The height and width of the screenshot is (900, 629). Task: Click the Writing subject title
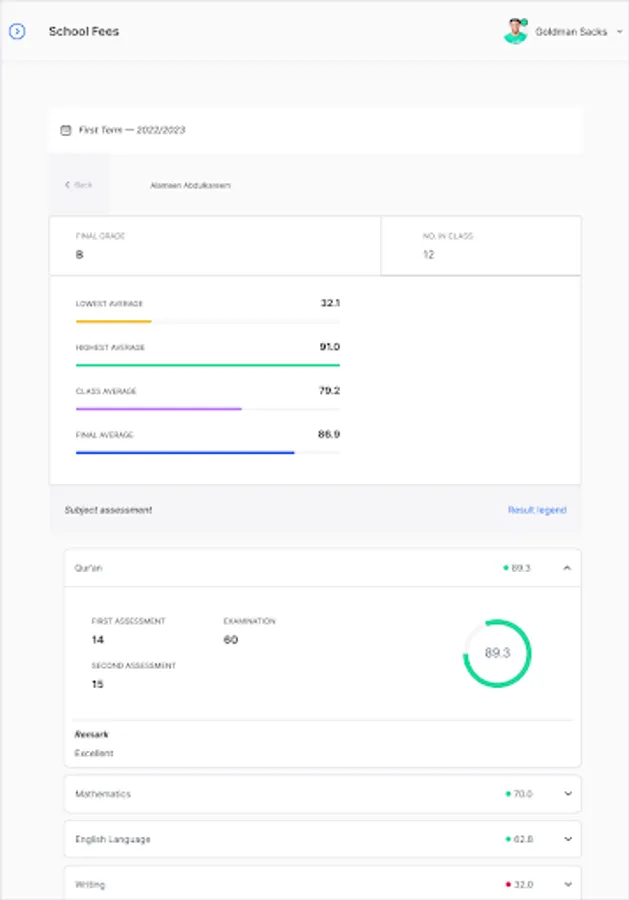coord(90,885)
